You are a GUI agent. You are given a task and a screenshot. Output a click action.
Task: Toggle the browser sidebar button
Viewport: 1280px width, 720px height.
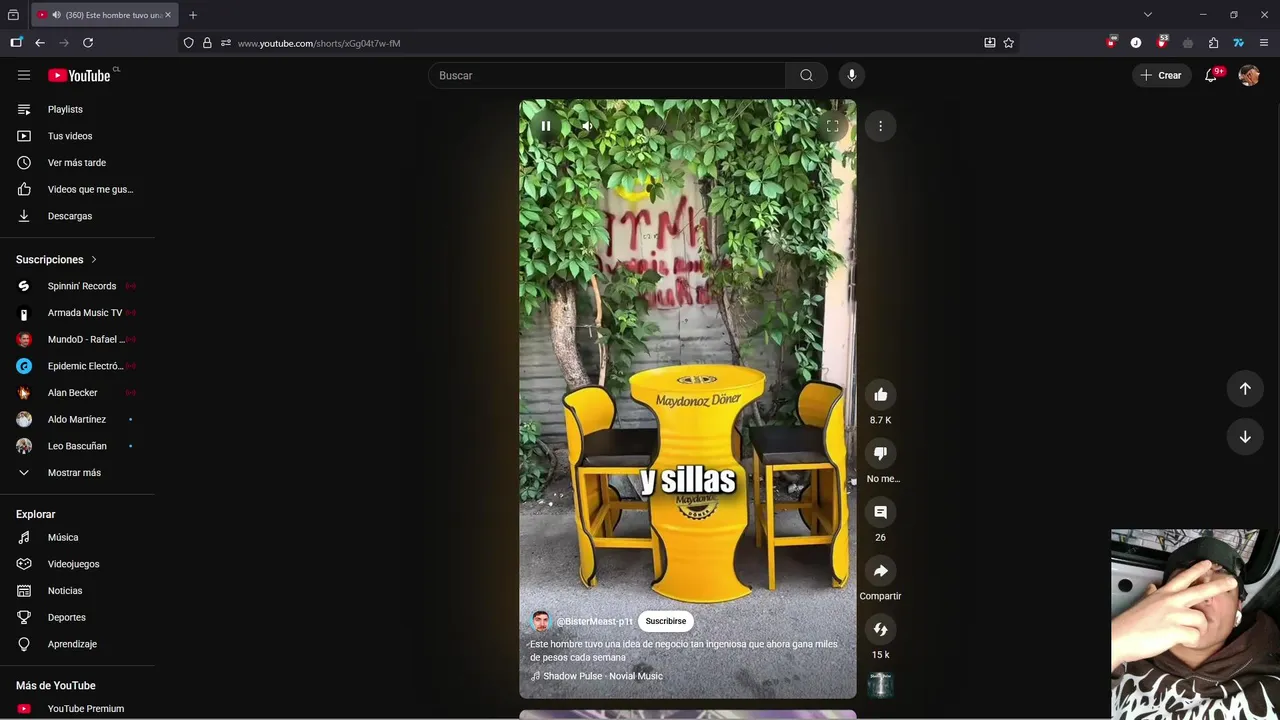16,43
